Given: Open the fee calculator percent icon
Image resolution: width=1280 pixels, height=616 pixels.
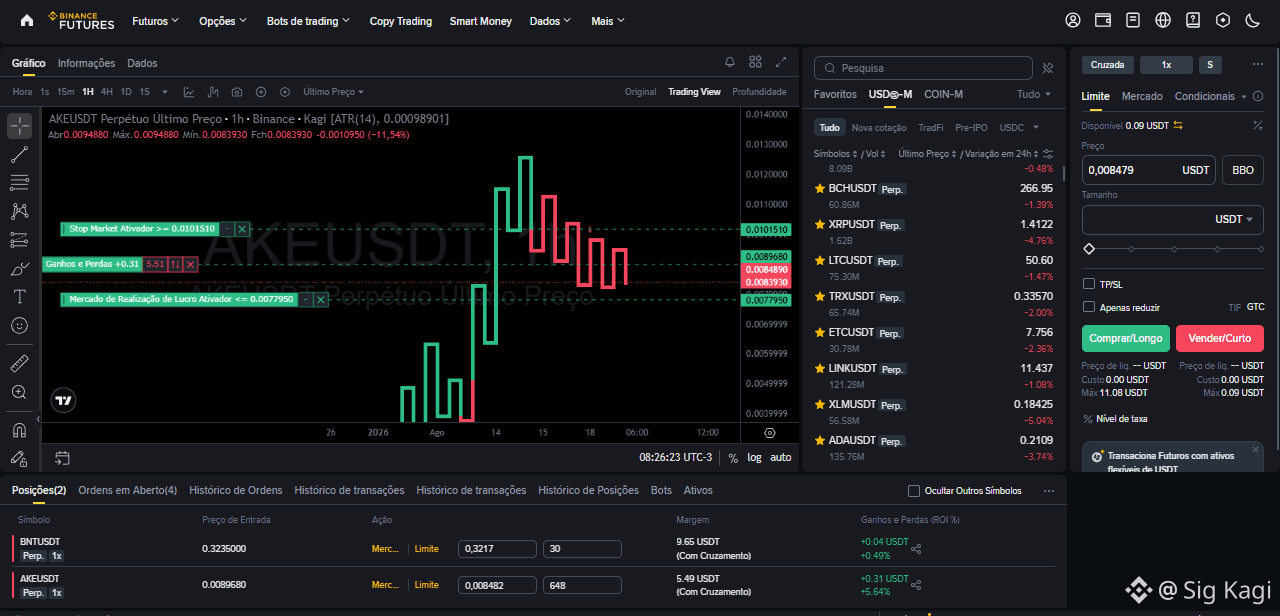Looking at the screenshot, I should pyautogui.click(x=1257, y=125).
